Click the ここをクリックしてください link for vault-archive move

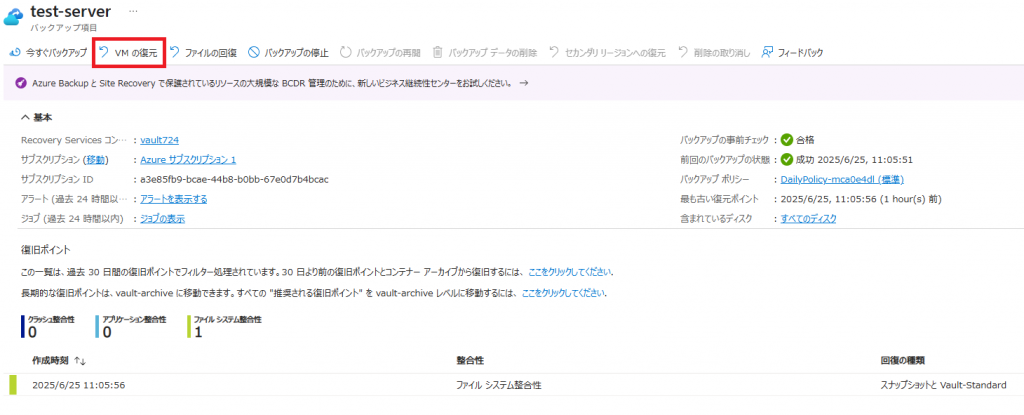pos(564,293)
